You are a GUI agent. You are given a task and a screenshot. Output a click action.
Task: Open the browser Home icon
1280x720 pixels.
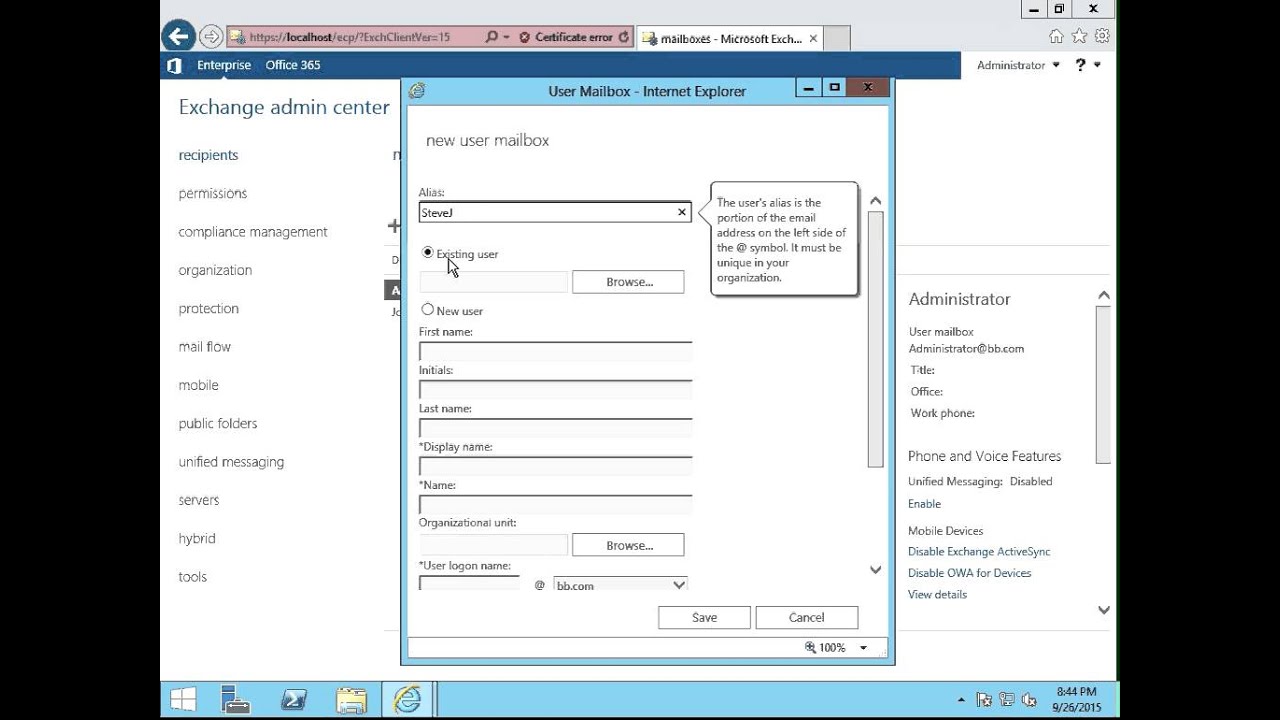[x=1056, y=36]
